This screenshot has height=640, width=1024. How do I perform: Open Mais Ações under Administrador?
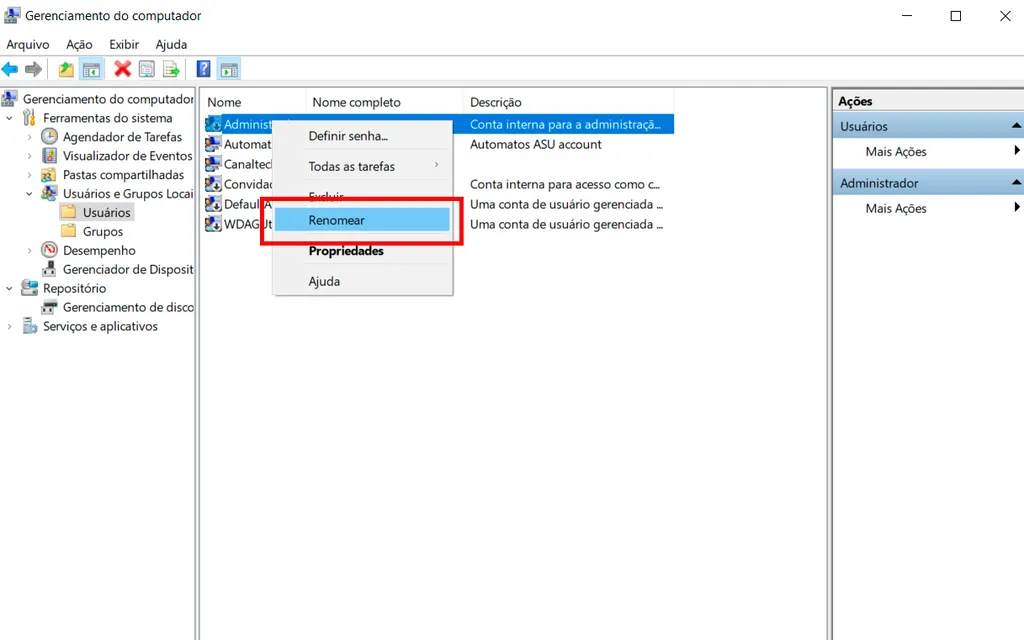click(x=896, y=208)
